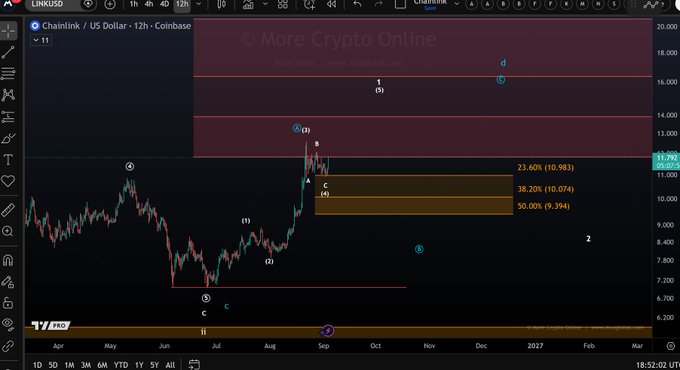Image resolution: width=680 pixels, height=370 pixels.
Task: Click the circled wave 4 label near May
Action: click(130, 167)
